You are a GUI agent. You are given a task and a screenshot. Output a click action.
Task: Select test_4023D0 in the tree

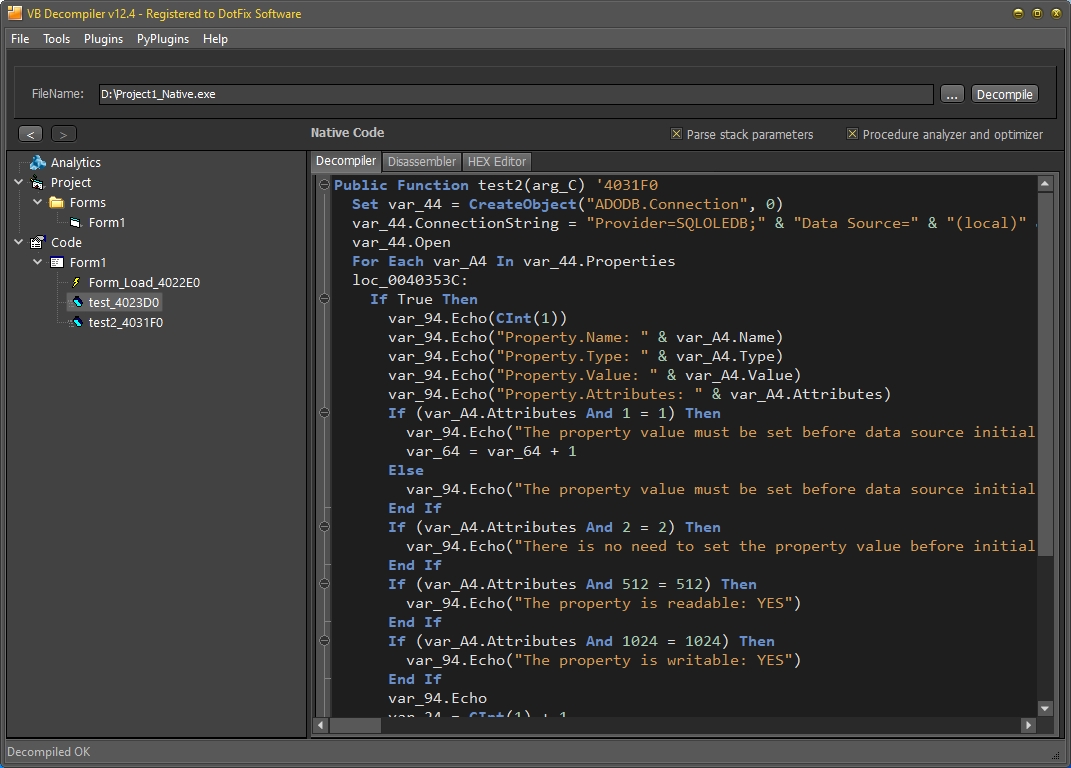click(124, 302)
